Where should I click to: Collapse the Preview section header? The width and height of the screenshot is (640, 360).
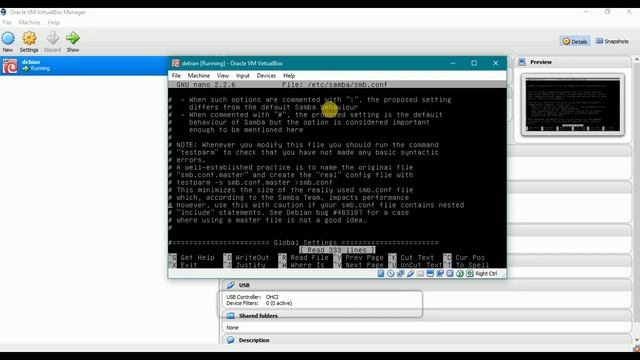pos(572,62)
